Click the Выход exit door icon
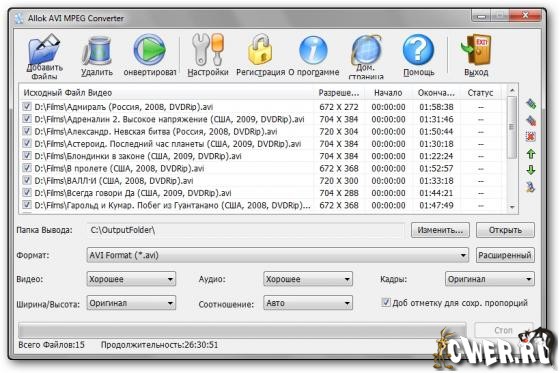Screen dimensions: 560x373 476,50
